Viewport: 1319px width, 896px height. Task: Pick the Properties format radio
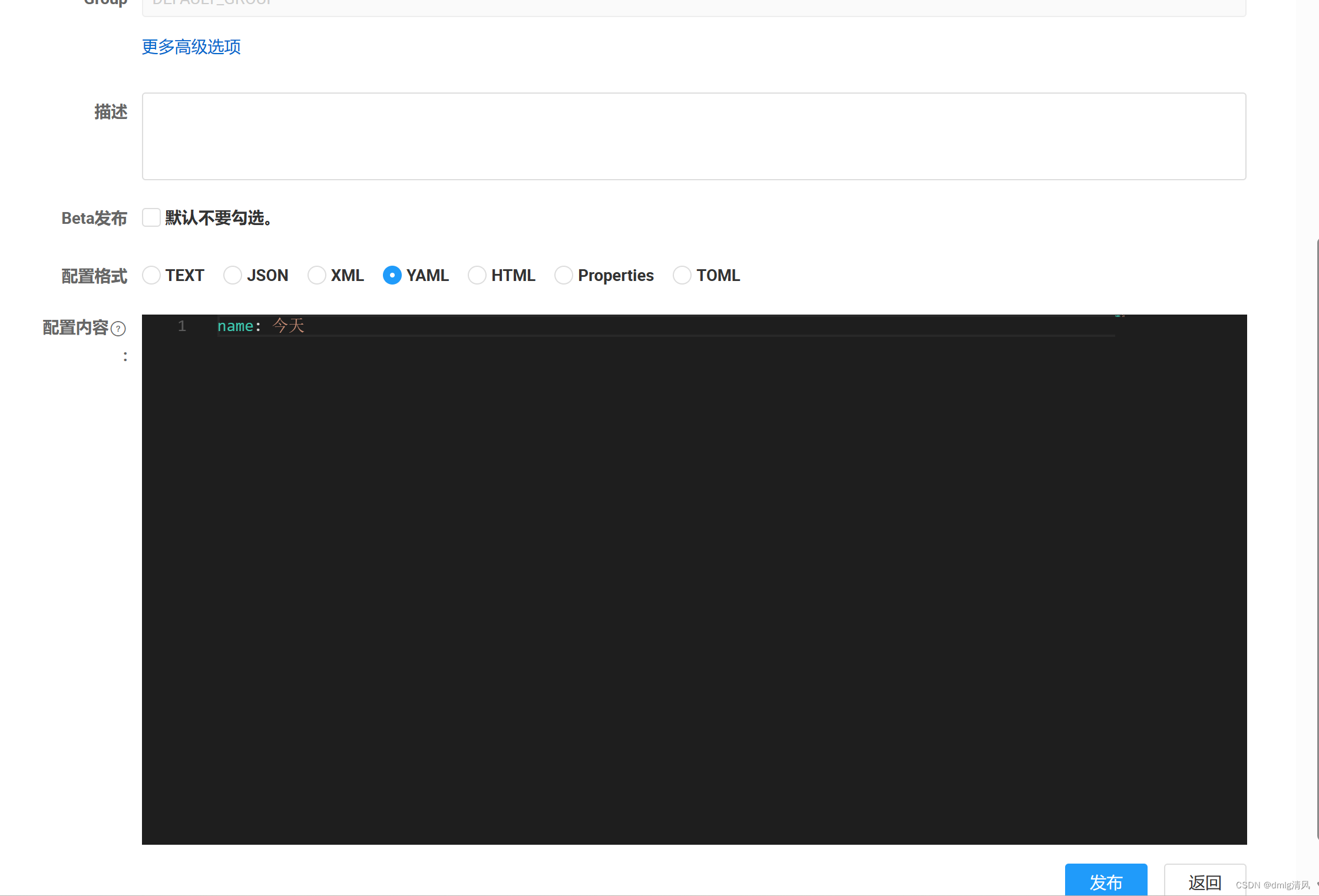564,275
